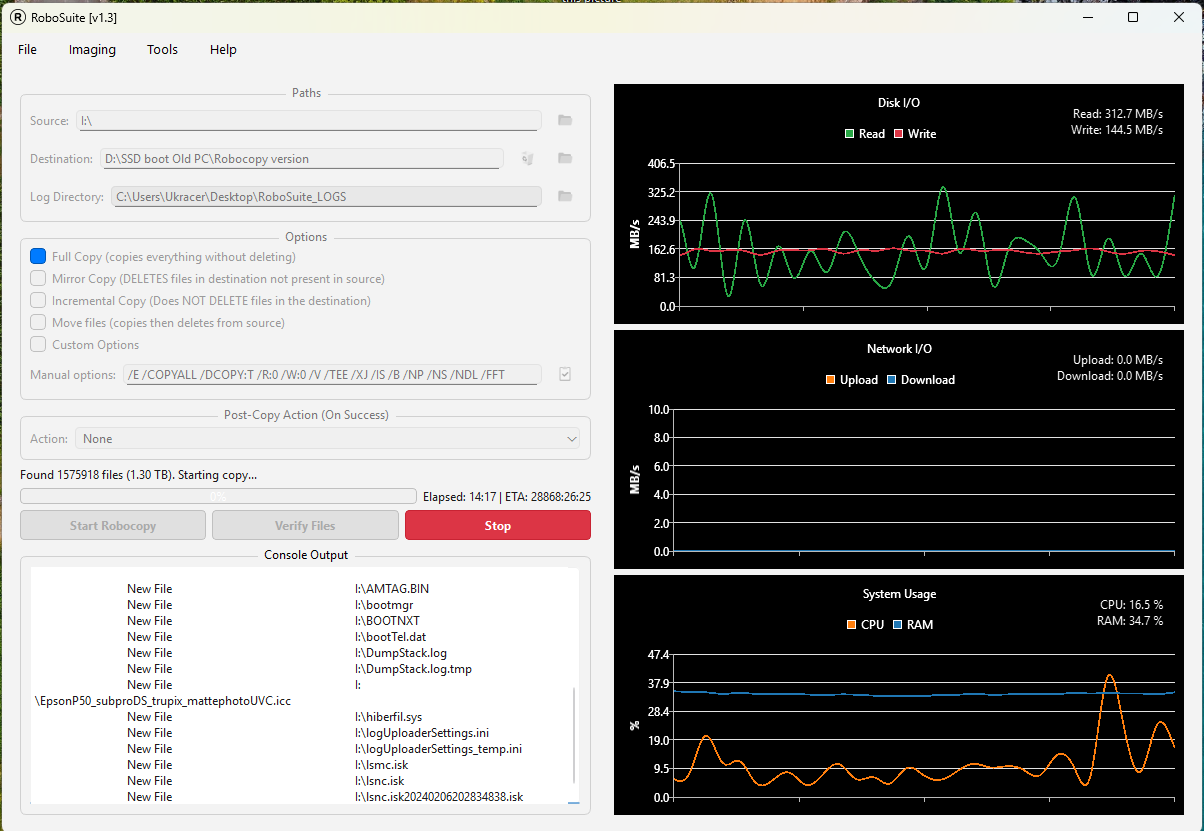The height and width of the screenshot is (831, 1204).
Task: Open the Tools menu
Action: pyautogui.click(x=162, y=50)
